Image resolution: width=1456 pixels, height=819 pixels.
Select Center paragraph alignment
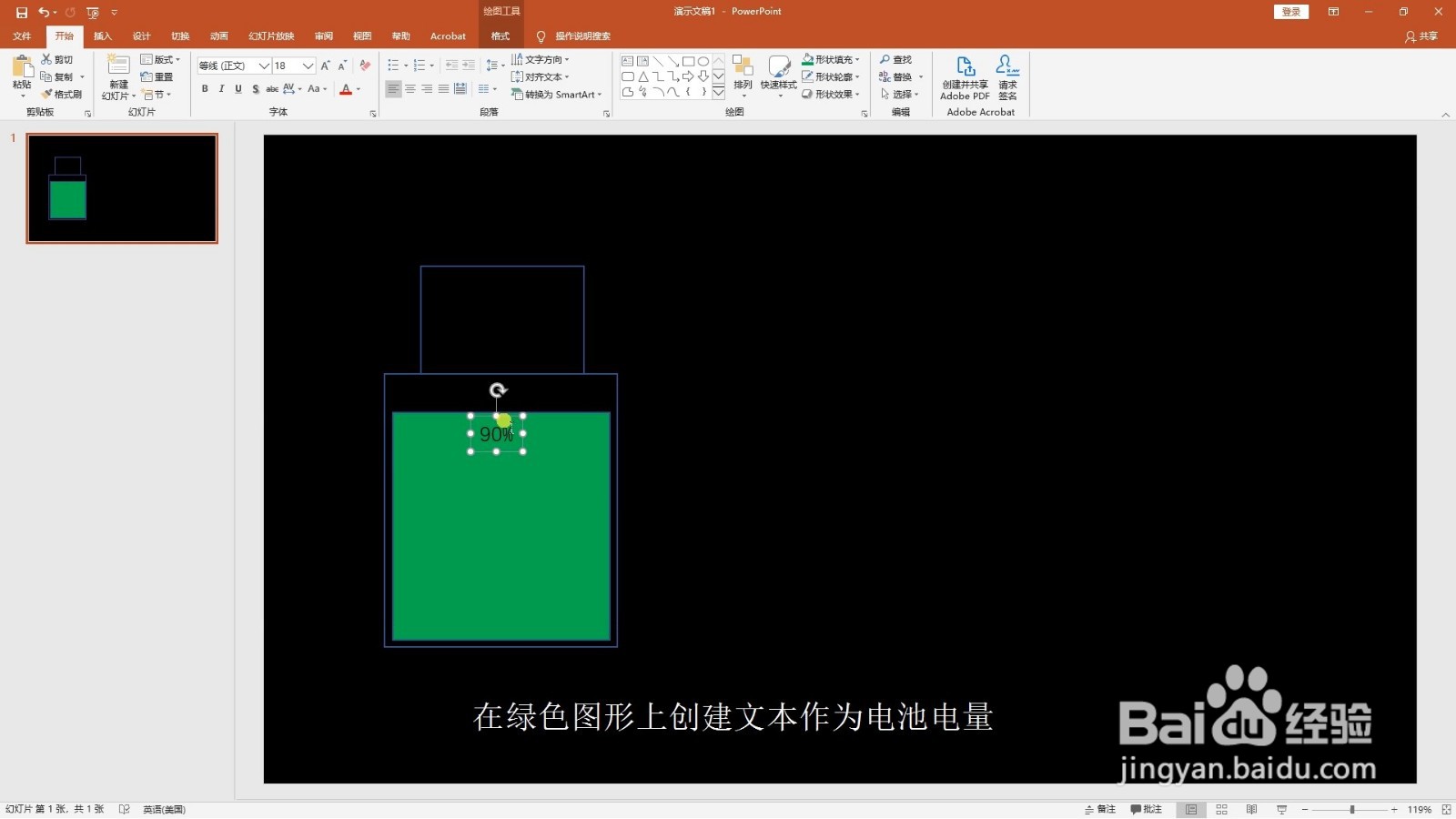410,88
